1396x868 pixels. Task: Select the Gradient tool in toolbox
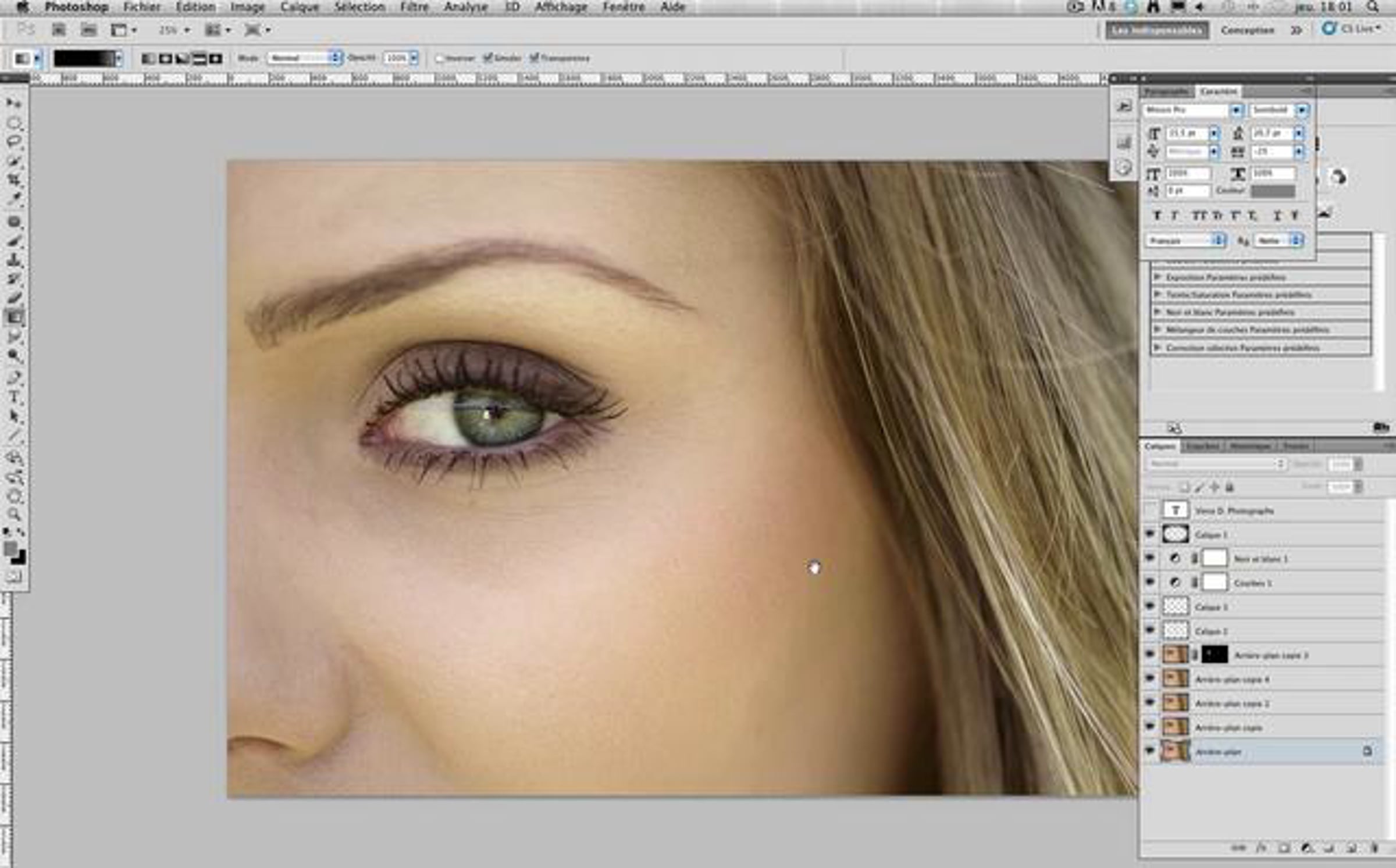(x=15, y=317)
